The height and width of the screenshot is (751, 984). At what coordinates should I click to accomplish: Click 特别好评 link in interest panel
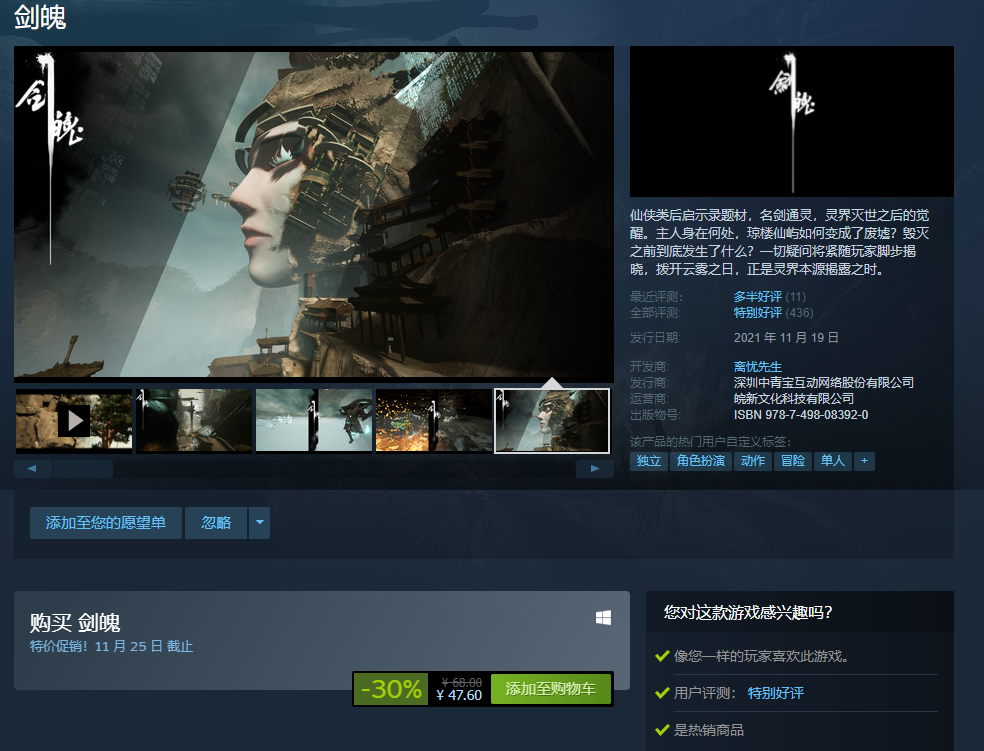coord(776,693)
